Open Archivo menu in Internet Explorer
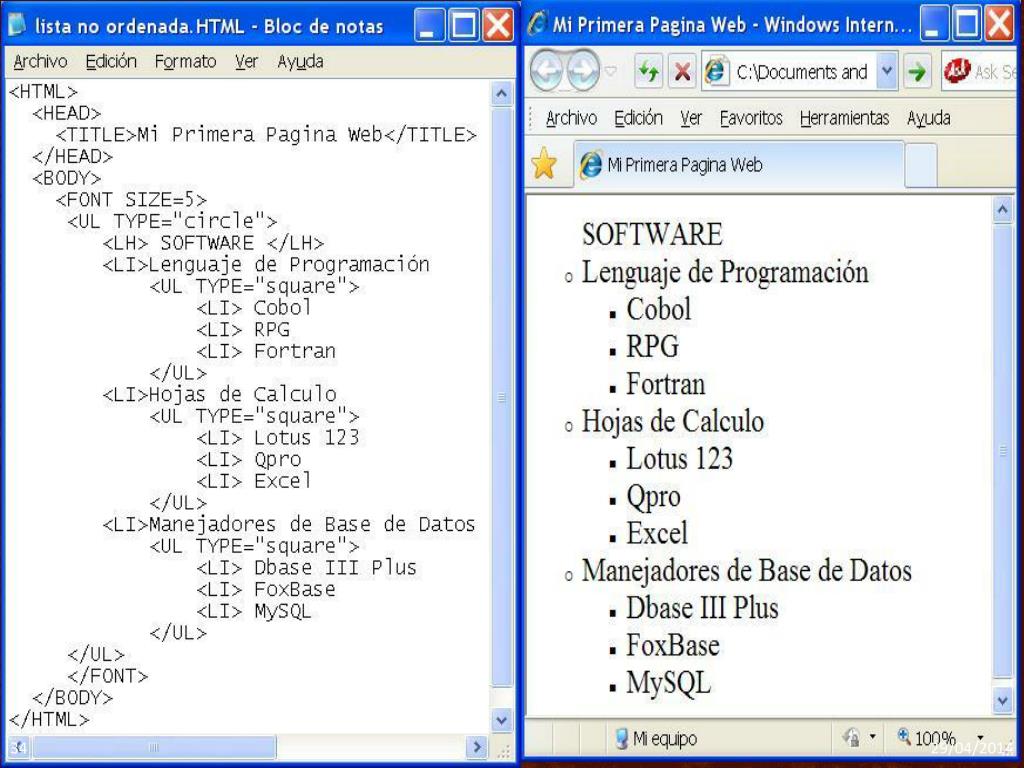 (571, 118)
